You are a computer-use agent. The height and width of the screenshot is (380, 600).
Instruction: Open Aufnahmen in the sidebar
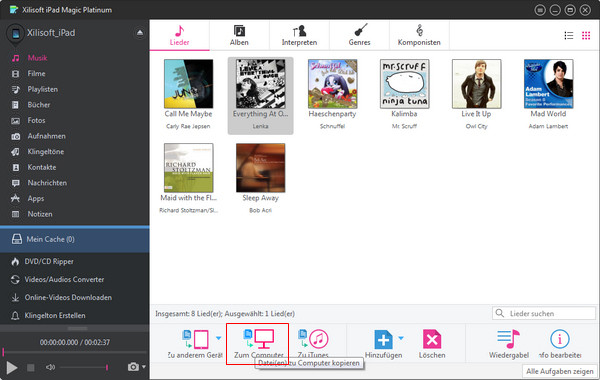click(x=46, y=136)
